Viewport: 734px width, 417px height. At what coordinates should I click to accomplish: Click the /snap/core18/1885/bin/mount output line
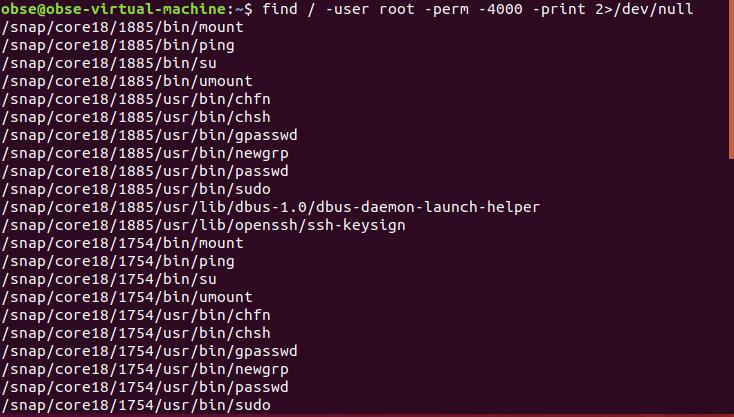(x=122, y=27)
